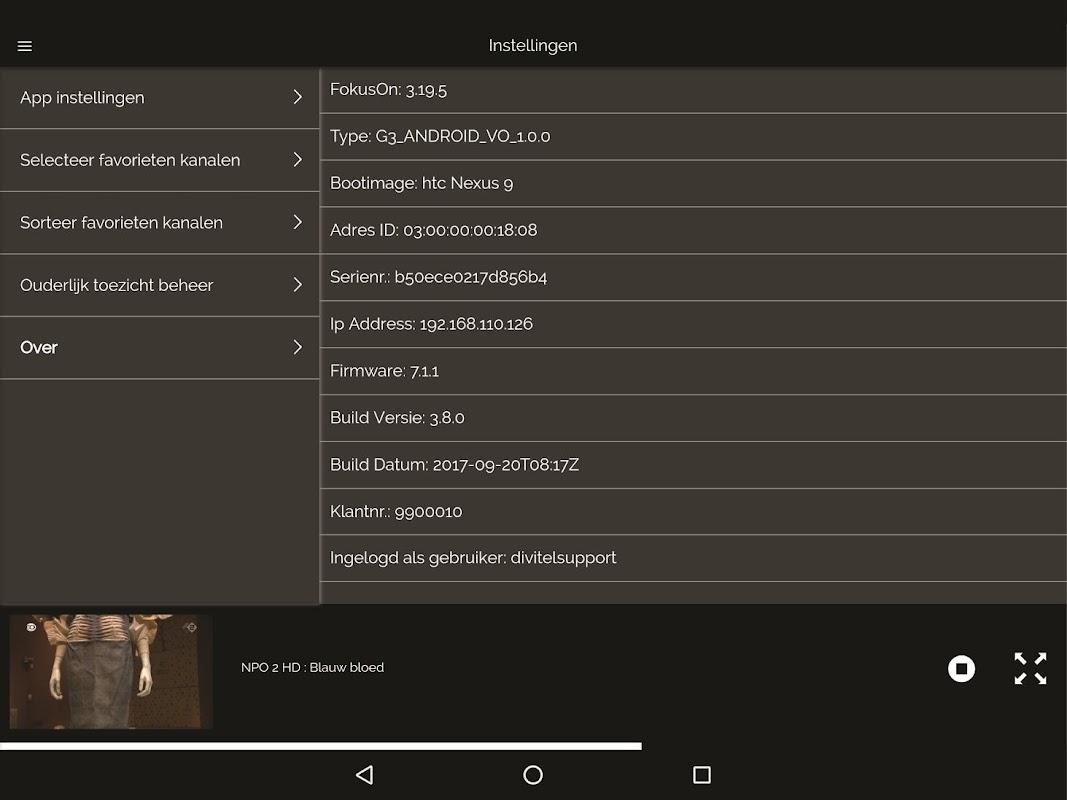
Task: Select the Over menu entry
Action: pos(159,348)
